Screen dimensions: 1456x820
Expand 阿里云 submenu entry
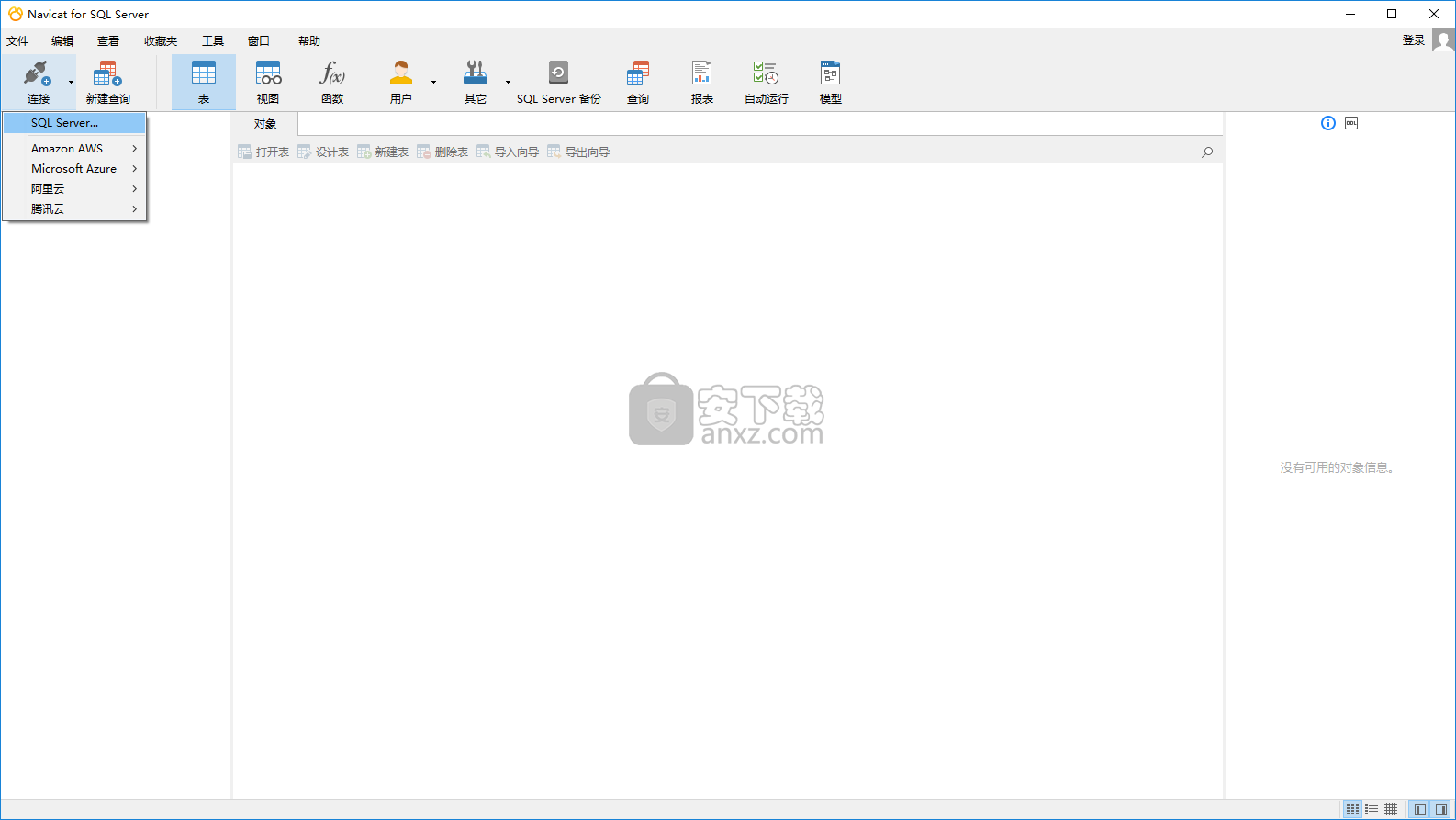click(x=74, y=188)
